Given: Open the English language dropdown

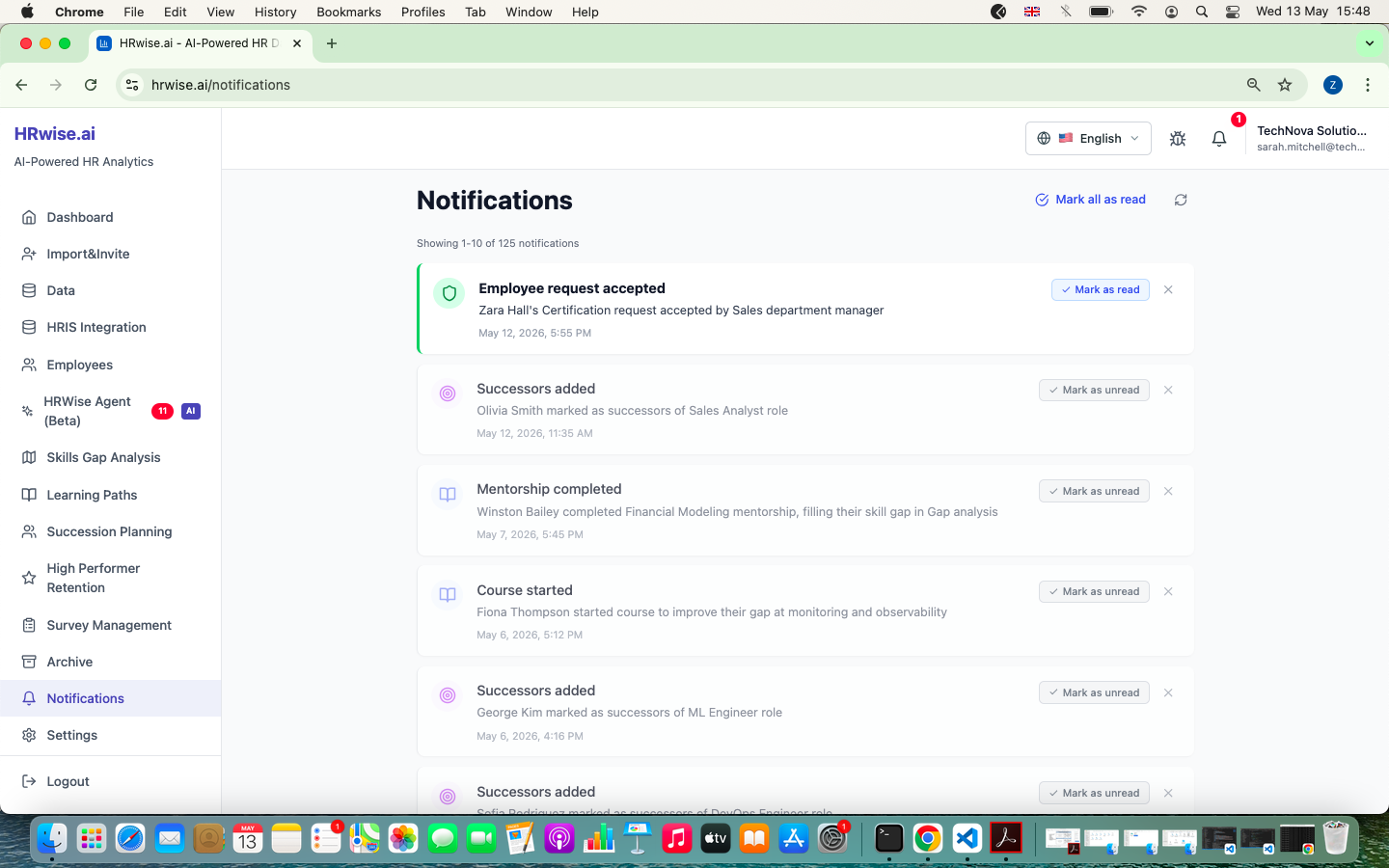Looking at the screenshot, I should pyautogui.click(x=1088, y=138).
